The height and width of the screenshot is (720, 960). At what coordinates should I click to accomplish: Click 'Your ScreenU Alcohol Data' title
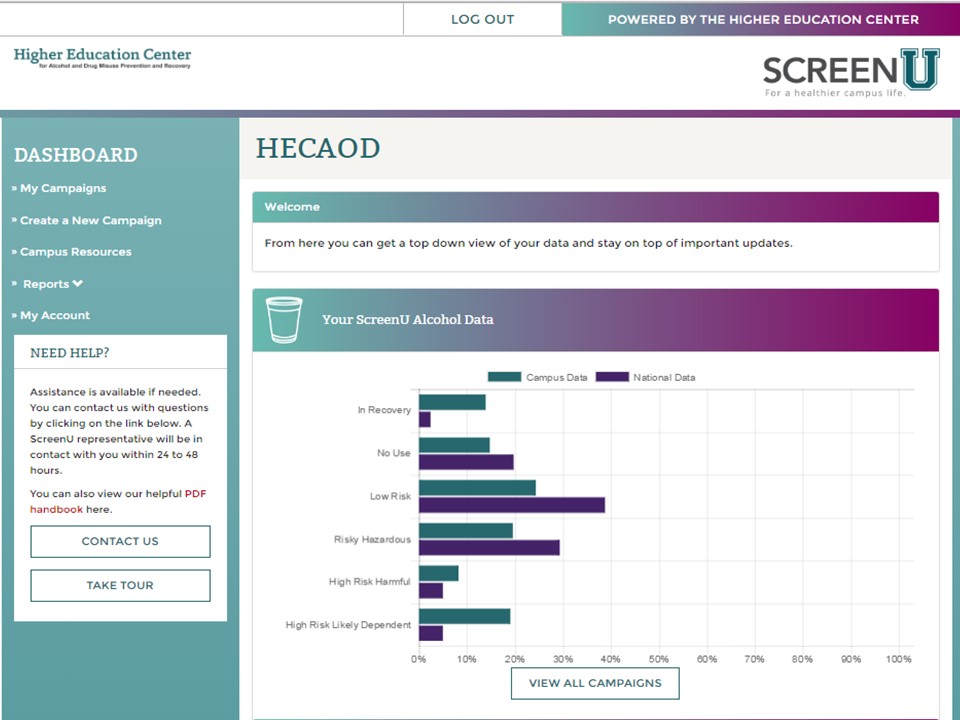(x=408, y=320)
